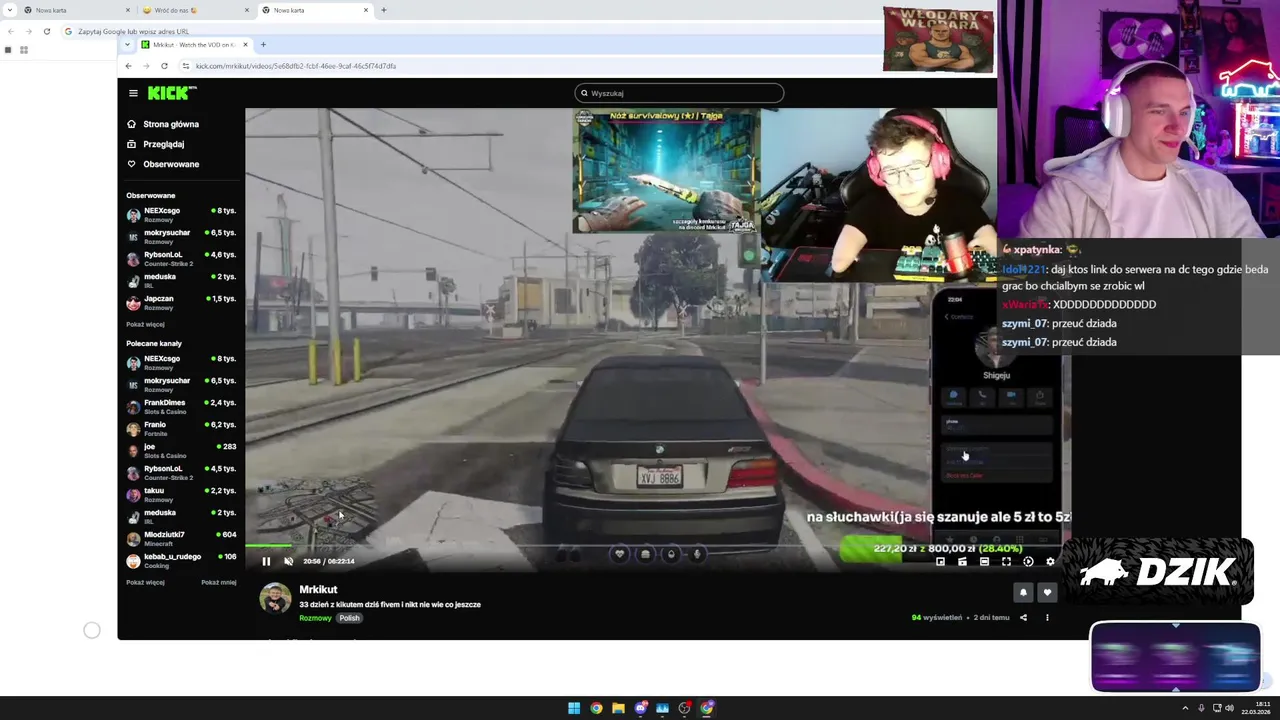Viewport: 1280px width, 720px height.
Task: Open Chrome from taskbar
Action: [x=596, y=708]
